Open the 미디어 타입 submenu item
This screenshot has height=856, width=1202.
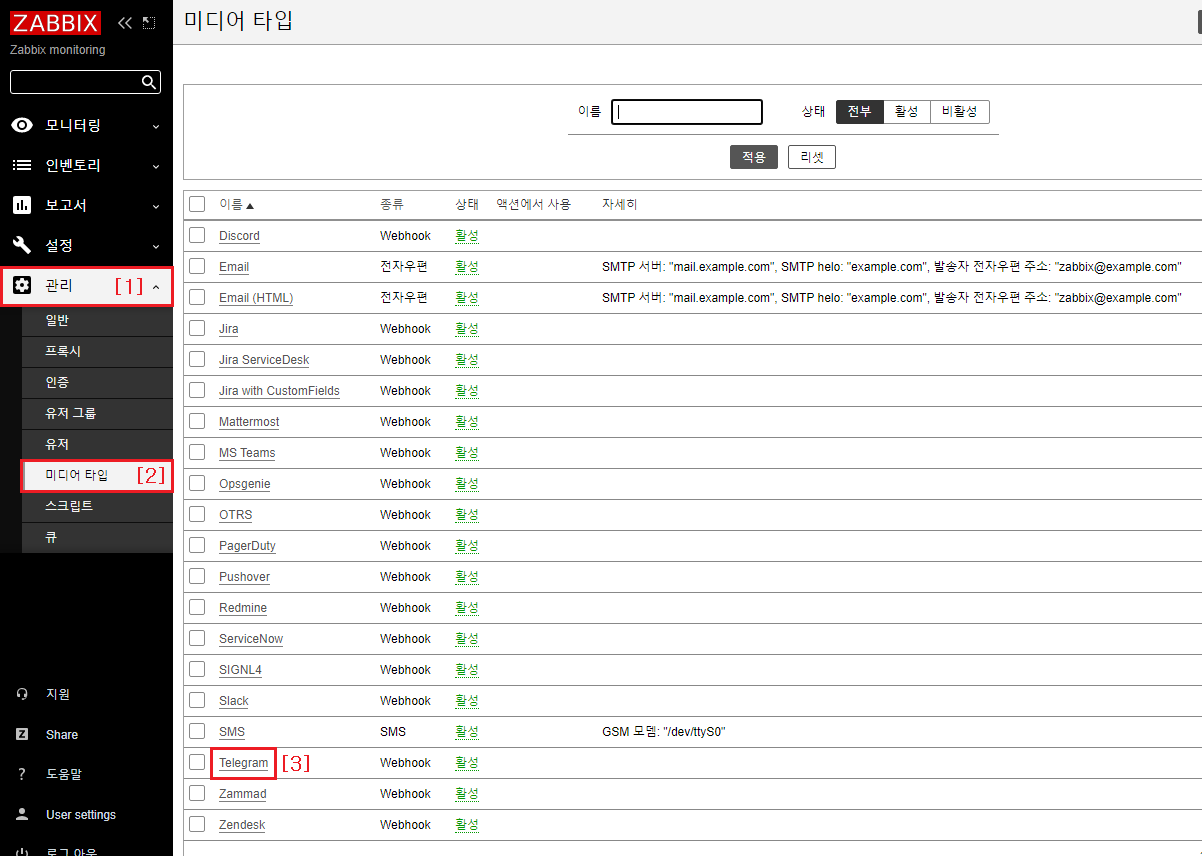(97, 475)
